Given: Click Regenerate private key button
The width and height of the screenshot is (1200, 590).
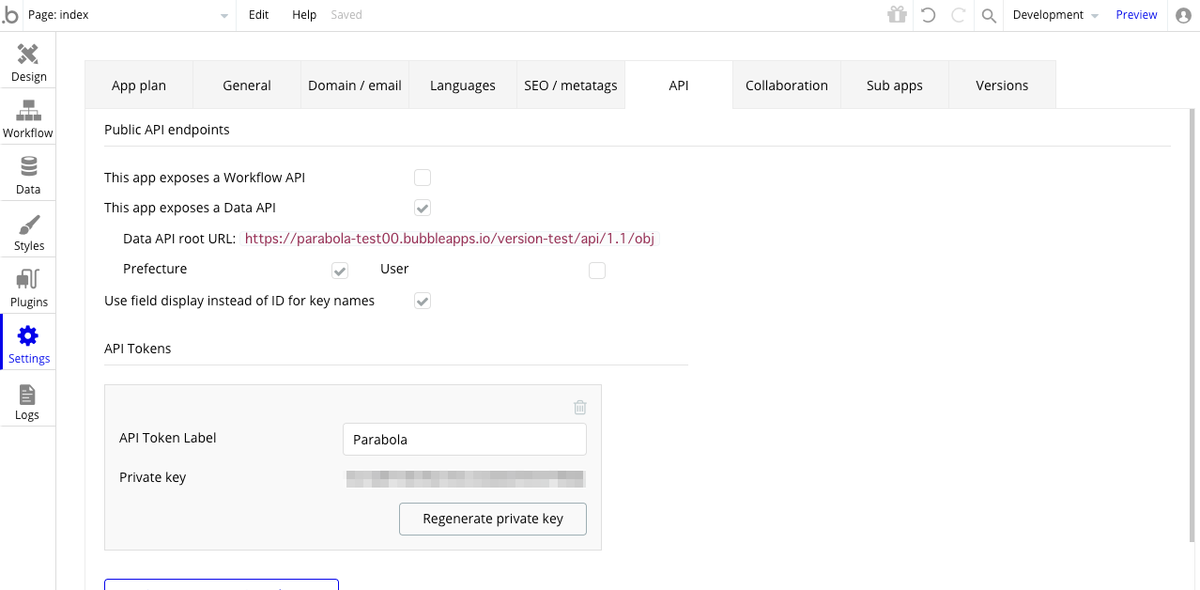Looking at the screenshot, I should (493, 519).
